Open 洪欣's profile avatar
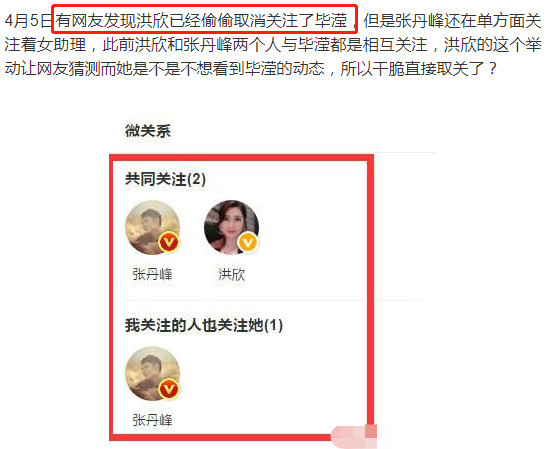The width and height of the screenshot is (547, 449). pyautogui.click(x=232, y=227)
